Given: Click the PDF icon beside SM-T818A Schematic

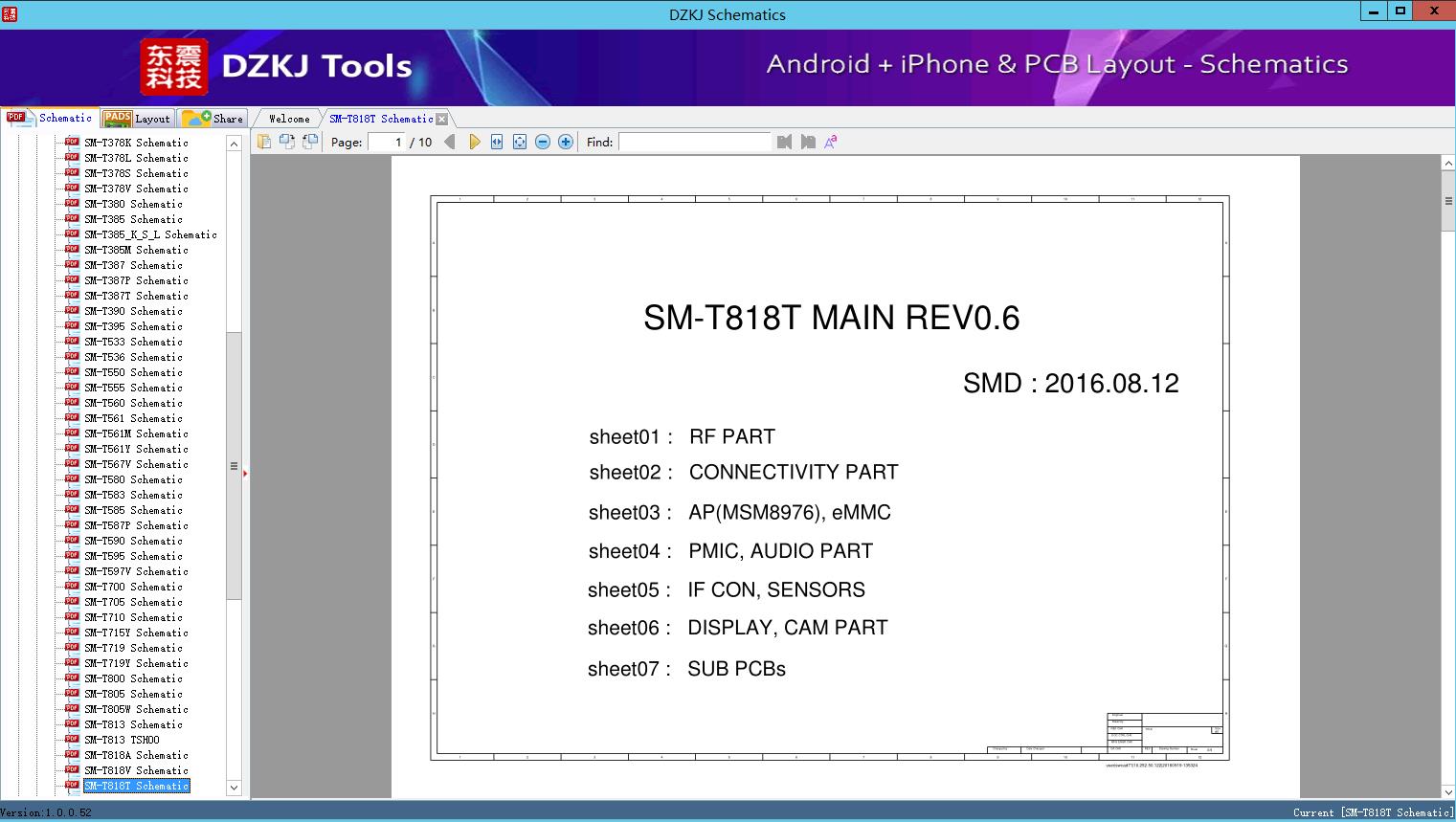Looking at the screenshot, I should (72, 754).
